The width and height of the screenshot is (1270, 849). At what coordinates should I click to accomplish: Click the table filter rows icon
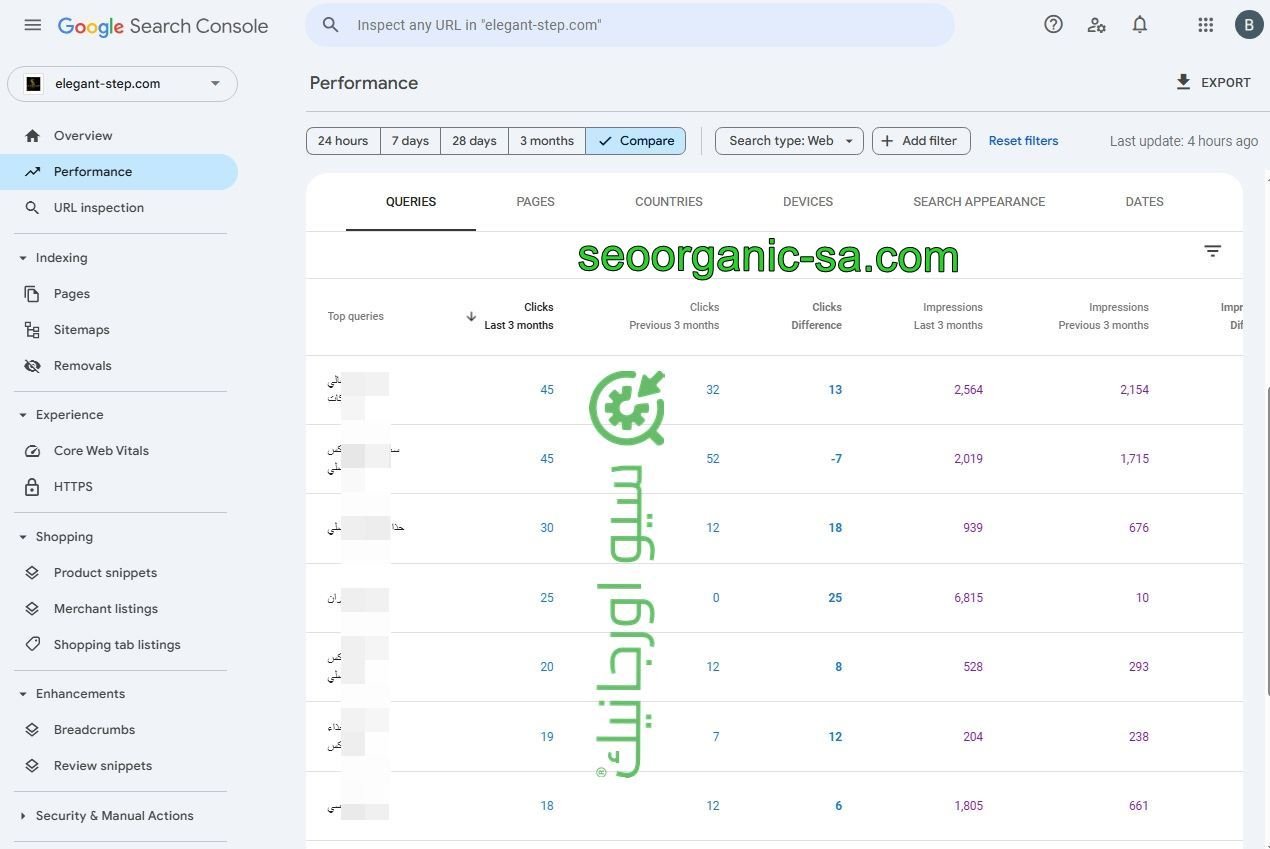click(x=1212, y=251)
